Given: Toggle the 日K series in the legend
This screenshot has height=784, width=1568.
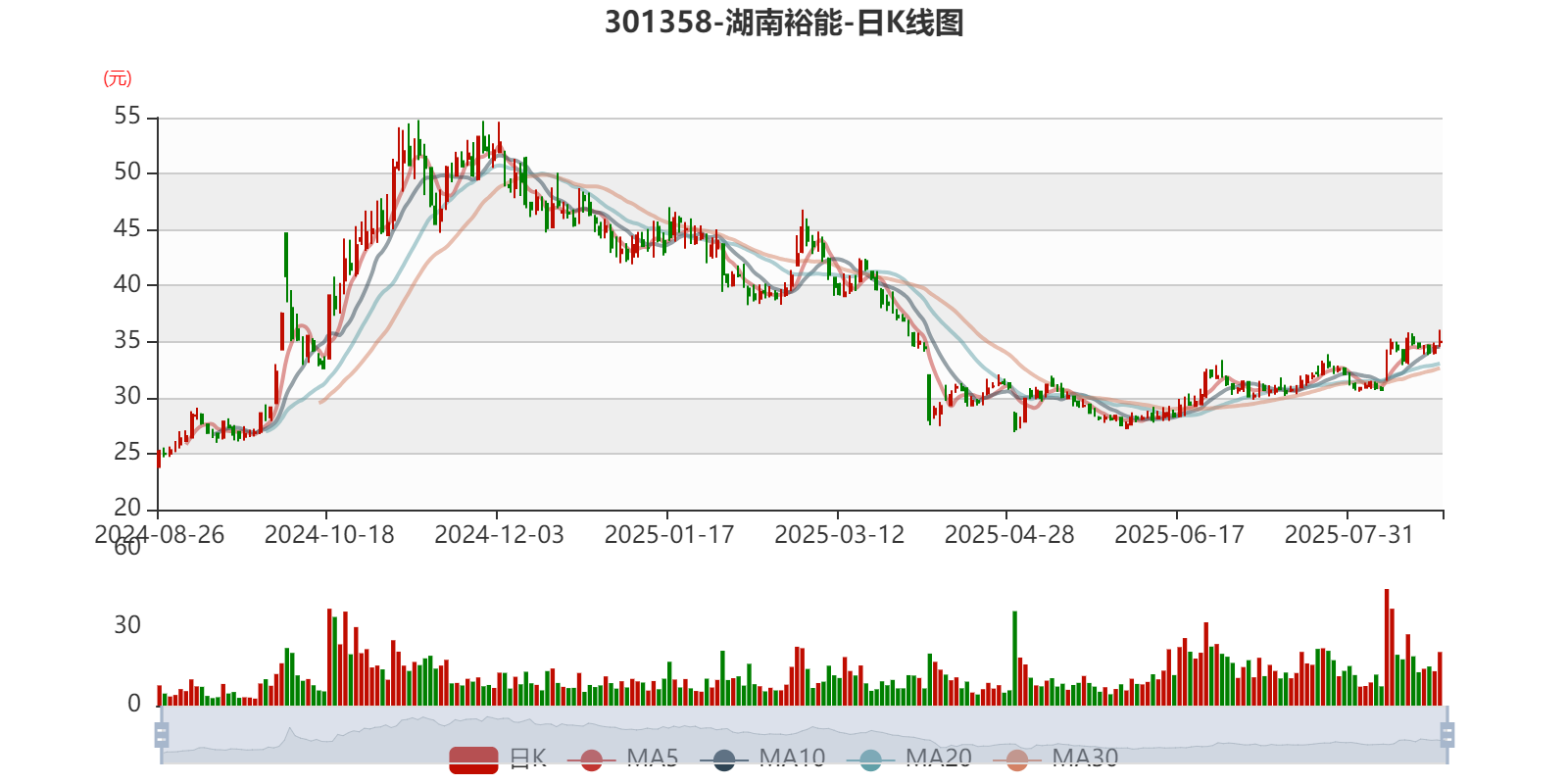Looking at the screenshot, I should (498, 759).
